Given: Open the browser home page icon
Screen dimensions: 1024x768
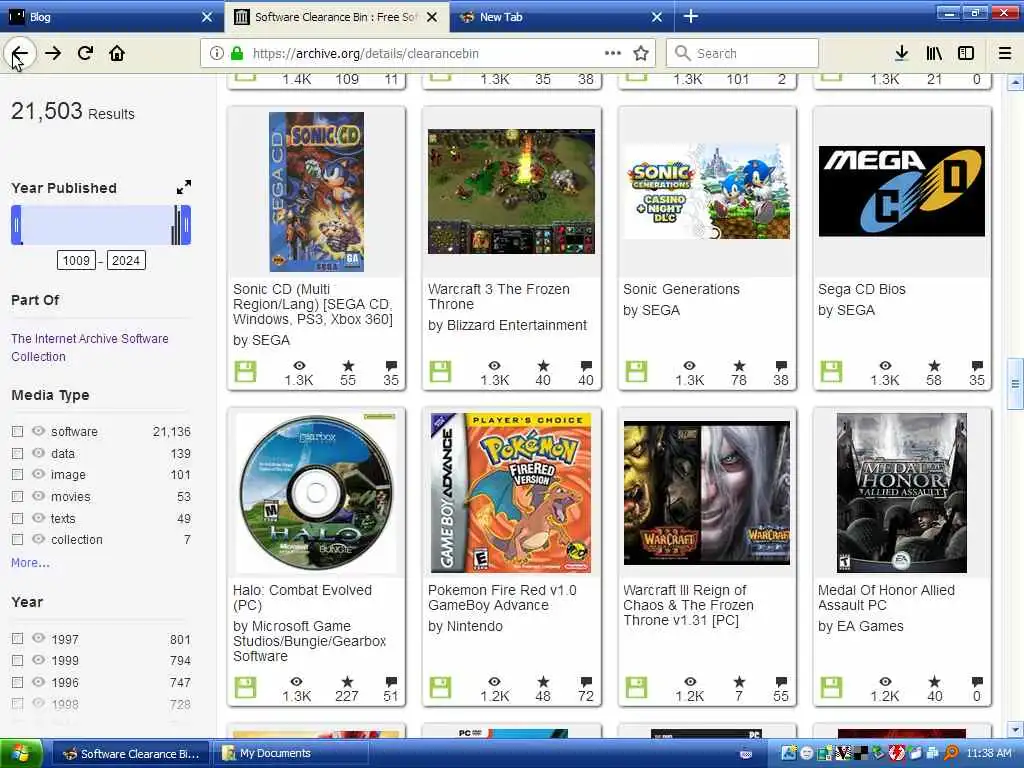Looking at the screenshot, I should [x=117, y=54].
